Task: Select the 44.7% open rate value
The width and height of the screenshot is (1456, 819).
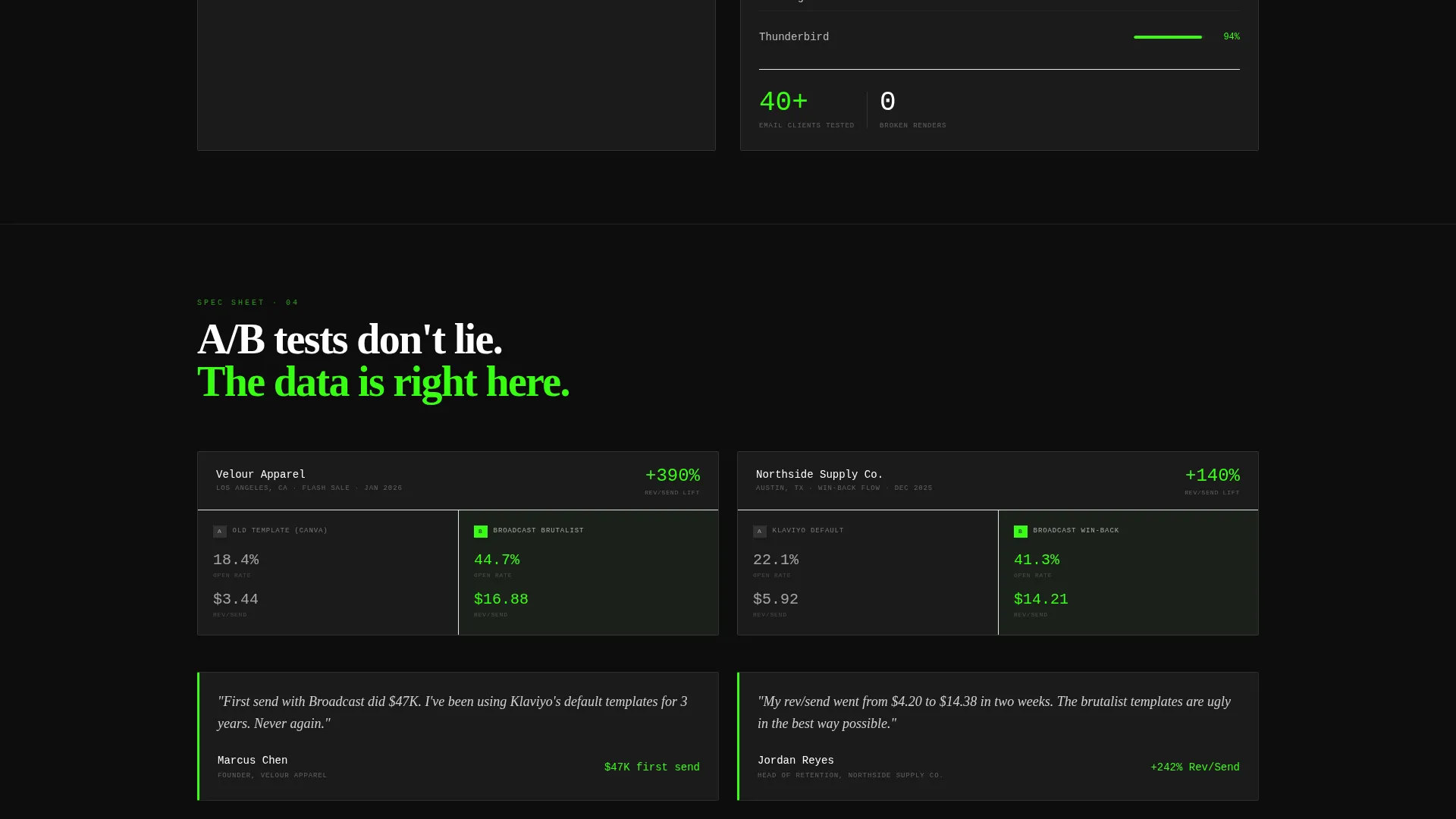Action: pos(497,560)
